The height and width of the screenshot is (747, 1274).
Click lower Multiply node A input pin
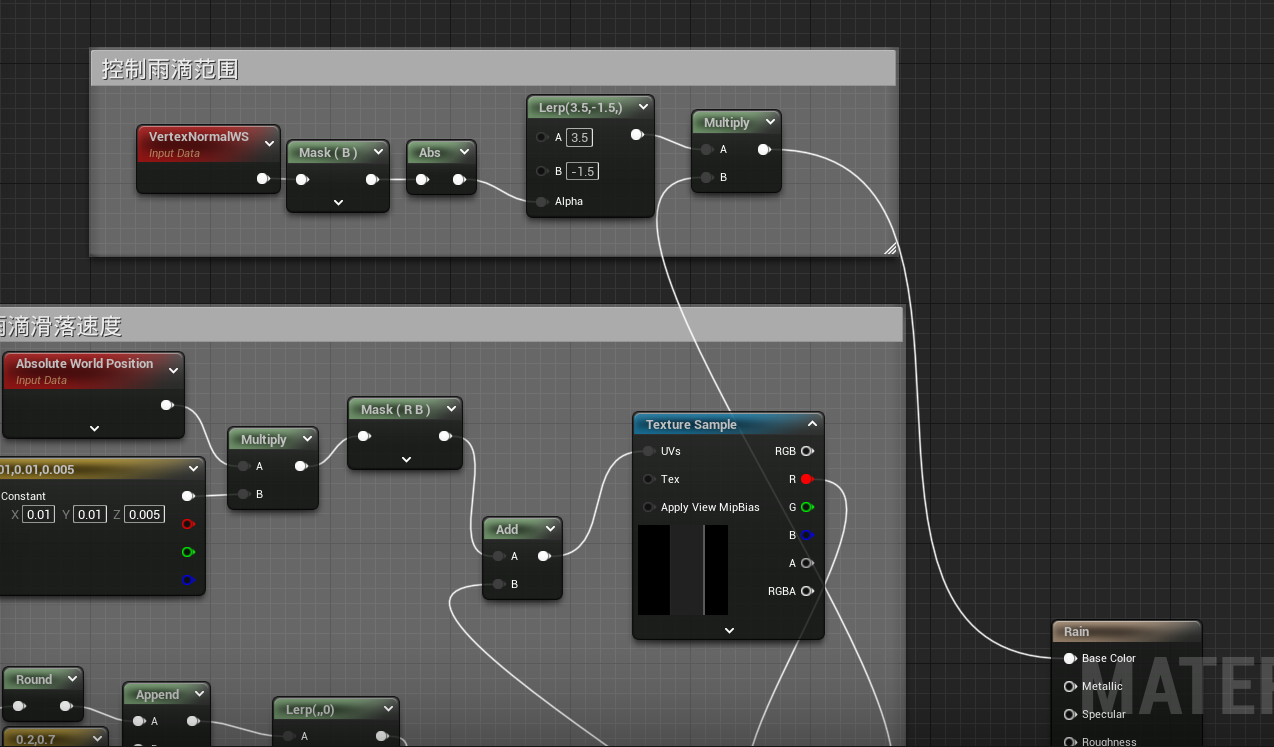coord(244,466)
